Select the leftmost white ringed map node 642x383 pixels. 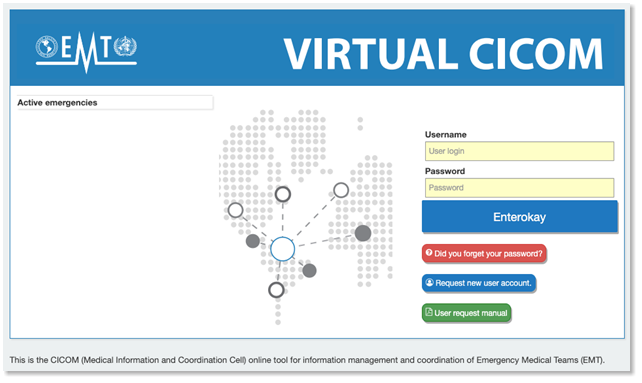click(235, 210)
